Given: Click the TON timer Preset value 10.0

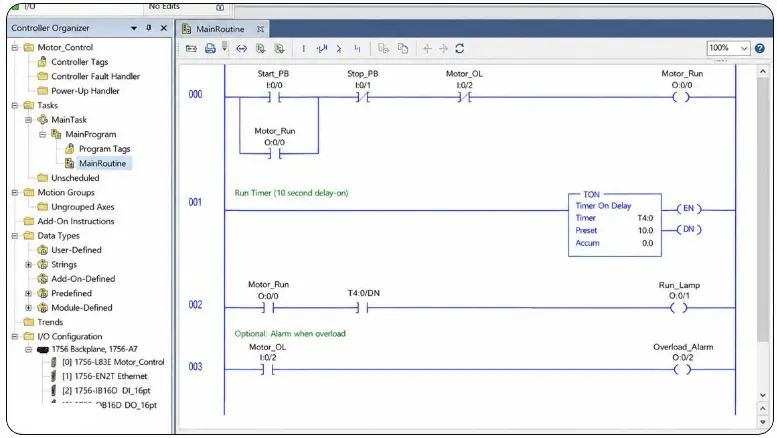Looking at the screenshot, I should [x=645, y=230].
